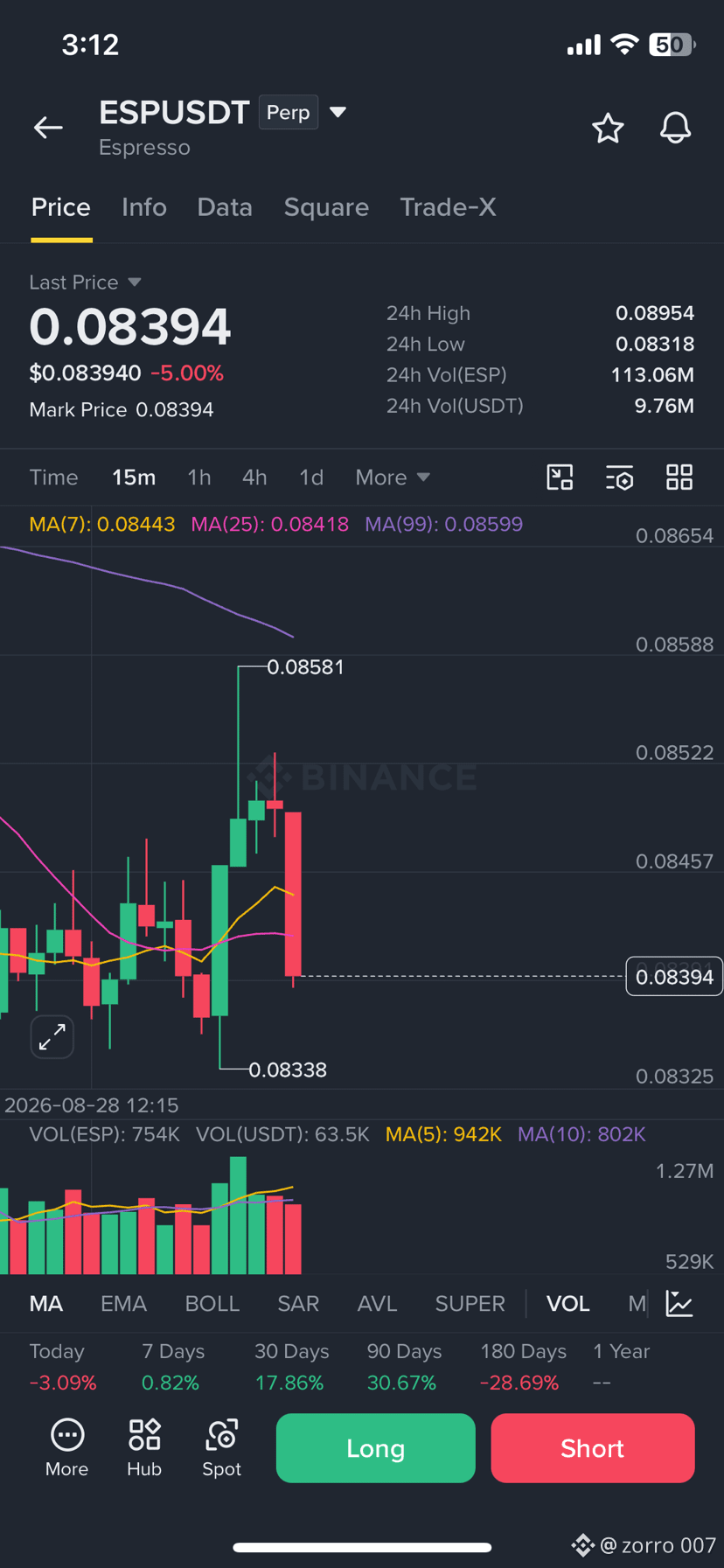Tap the 0.08581 high price marker
The image size is (724, 1568).
coord(305,667)
